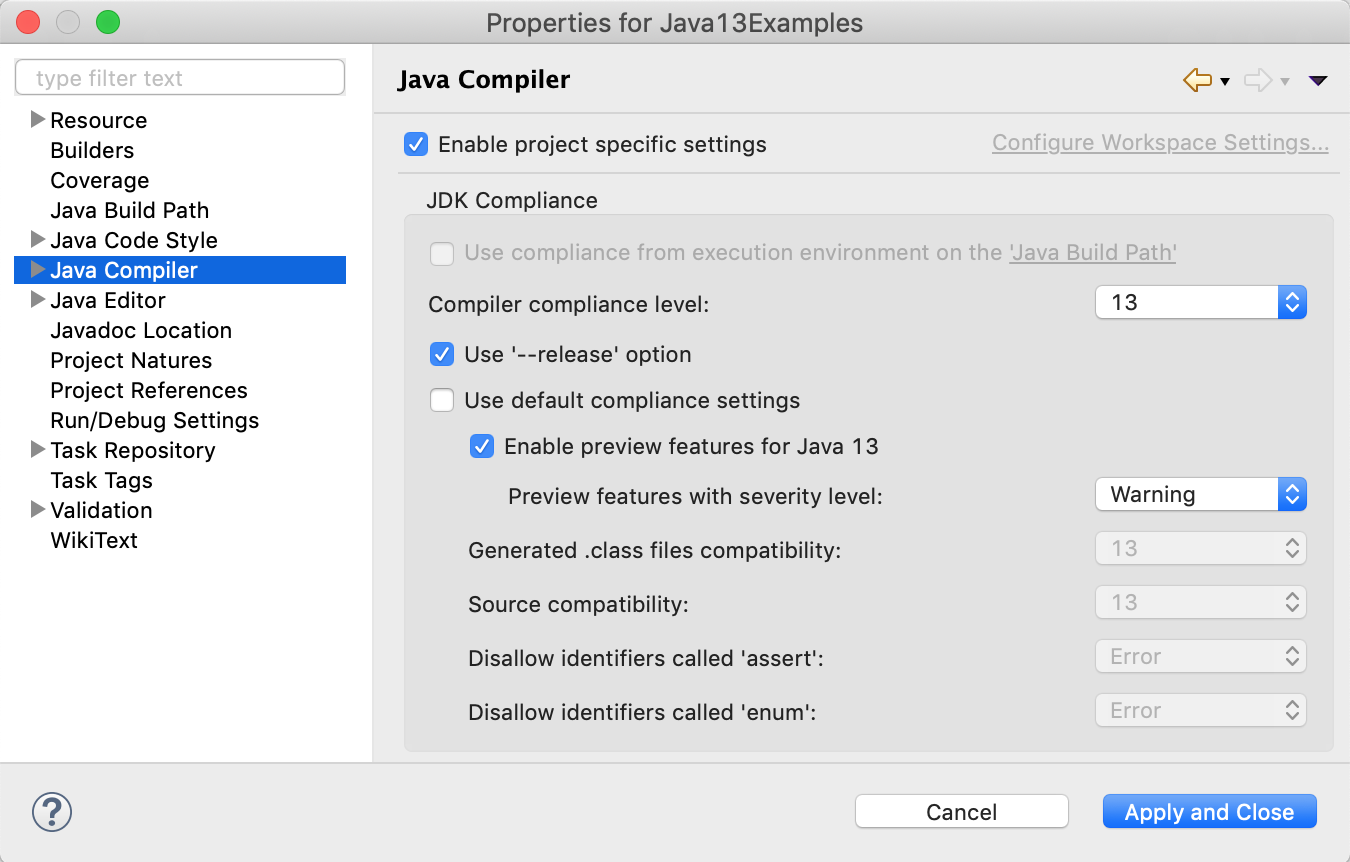
Task: Open Disallow identifiers called 'assert' dropdown
Action: pyautogui.click(x=1201, y=656)
